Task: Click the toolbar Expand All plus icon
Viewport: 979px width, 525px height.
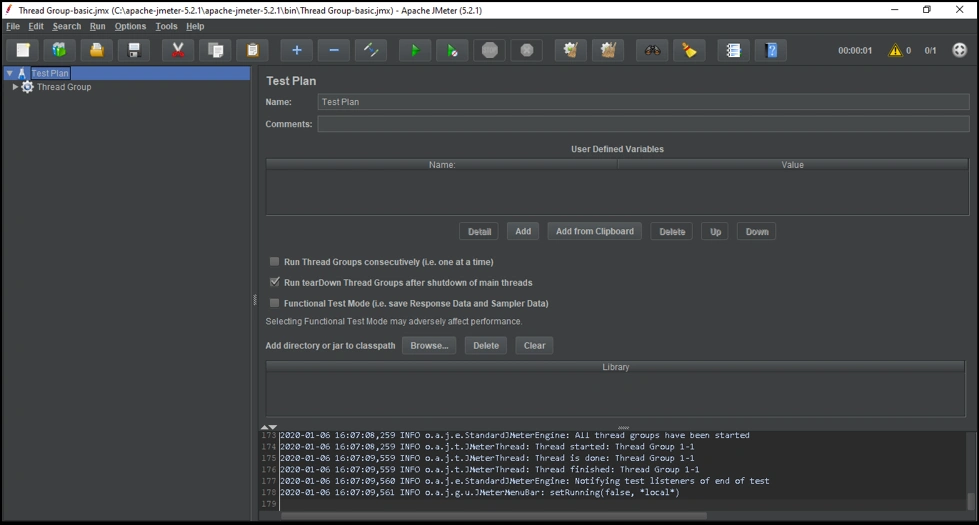Action: tap(296, 50)
